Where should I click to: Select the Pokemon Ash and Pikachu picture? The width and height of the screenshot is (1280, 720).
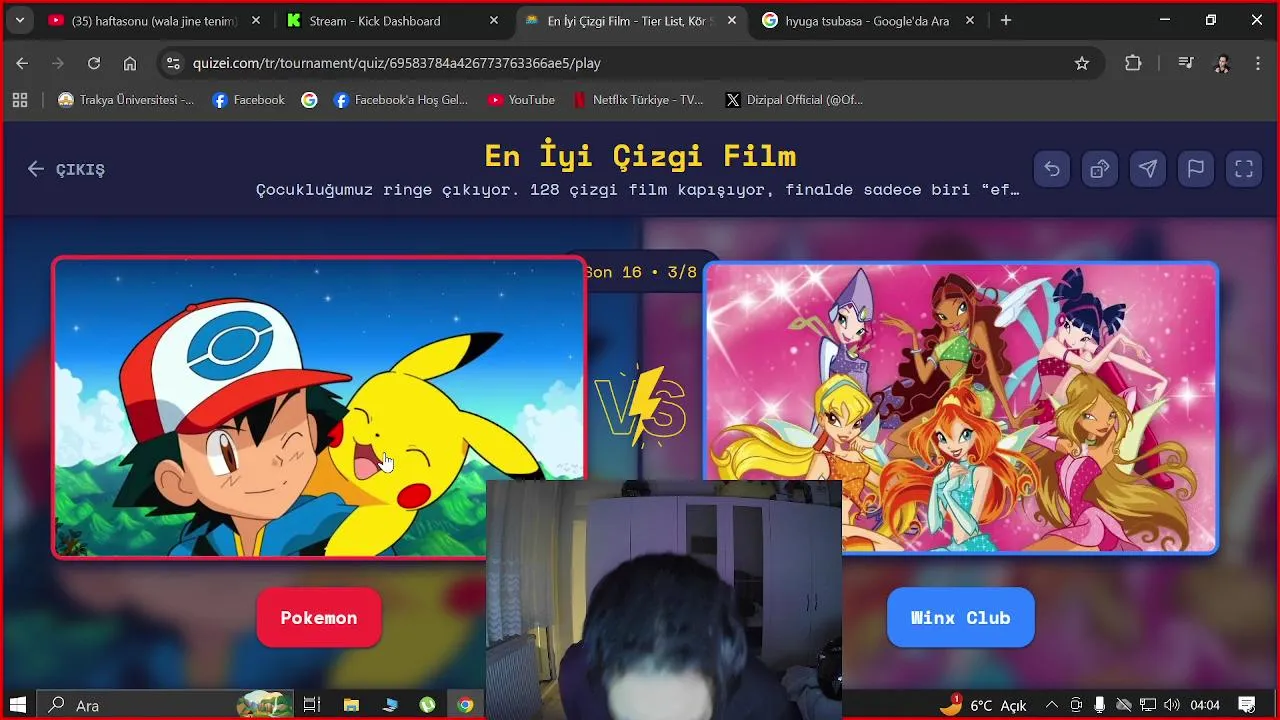tap(320, 407)
